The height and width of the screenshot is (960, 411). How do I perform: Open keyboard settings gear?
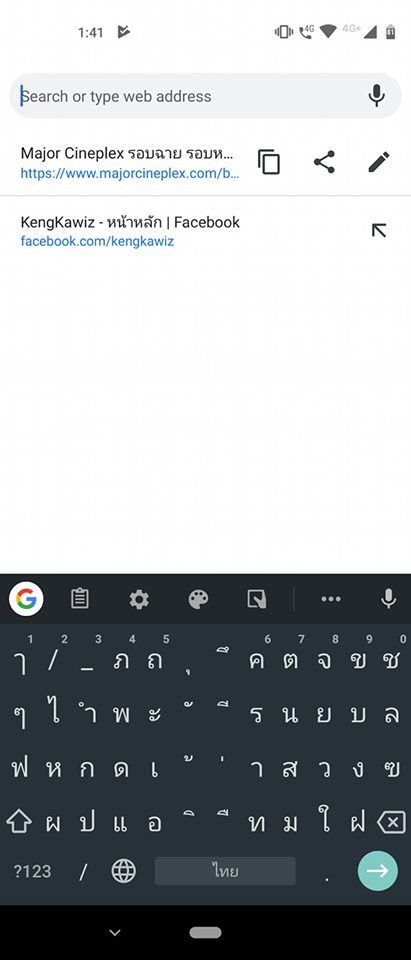(x=139, y=599)
